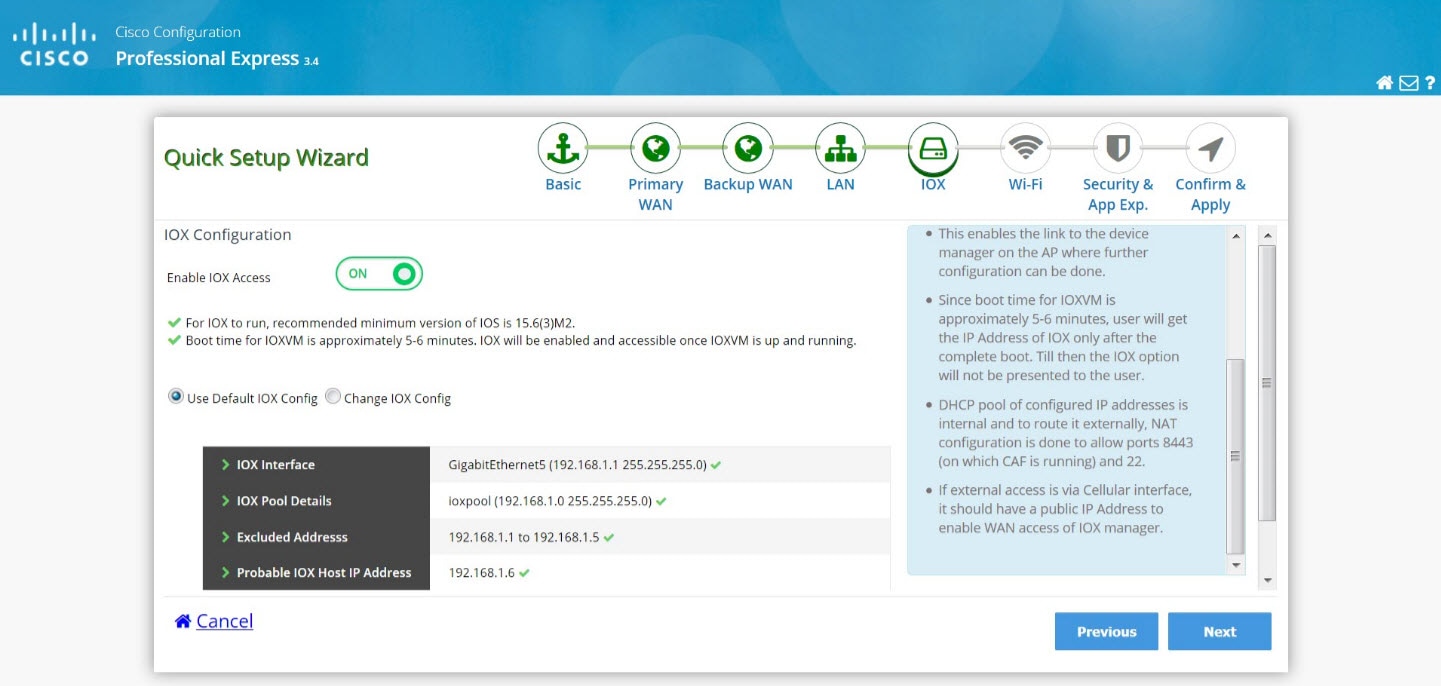This screenshot has width=1441, height=686.
Task: Click the mail envelope icon in the header
Action: point(1409,83)
